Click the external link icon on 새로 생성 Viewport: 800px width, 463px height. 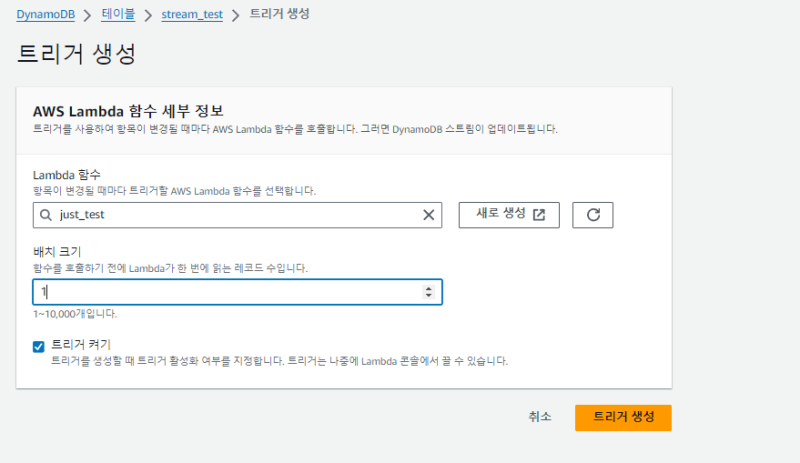click(x=539, y=214)
